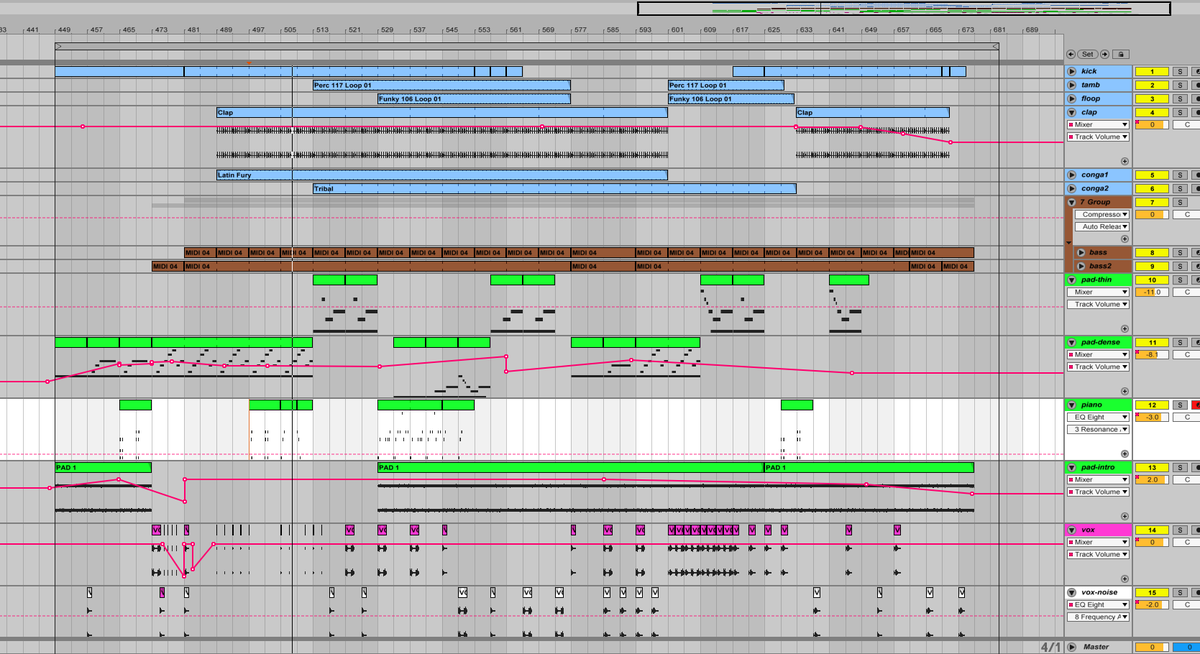Collapse the vox-noise track
The image size is (1200, 654).
tap(1072, 592)
